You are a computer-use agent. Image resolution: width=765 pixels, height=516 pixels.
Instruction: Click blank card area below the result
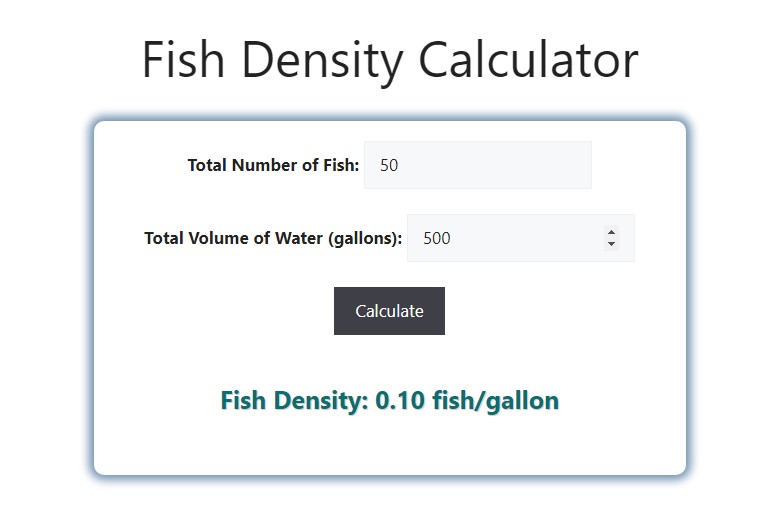[390, 446]
